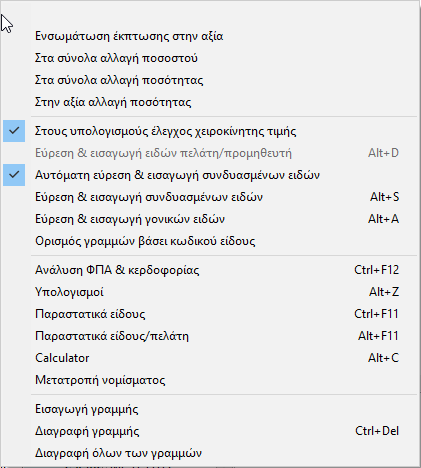
Task: Open Μετατροπή νομίσματος
Action: coord(210,380)
